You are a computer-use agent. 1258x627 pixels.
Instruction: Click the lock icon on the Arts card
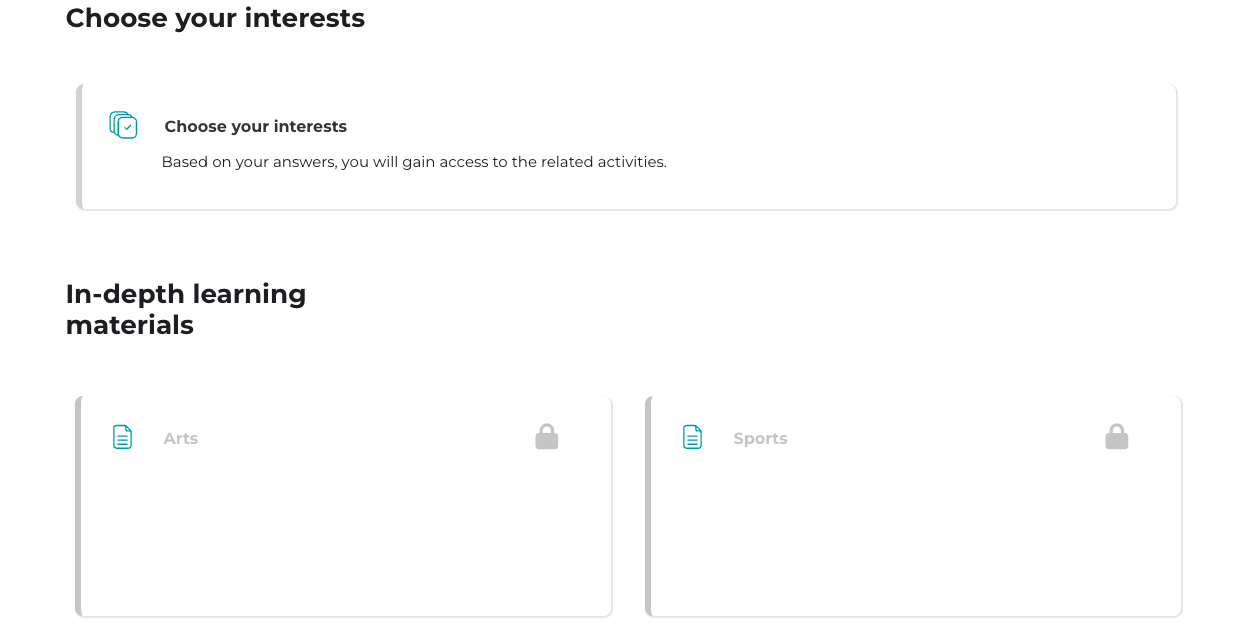(x=547, y=437)
